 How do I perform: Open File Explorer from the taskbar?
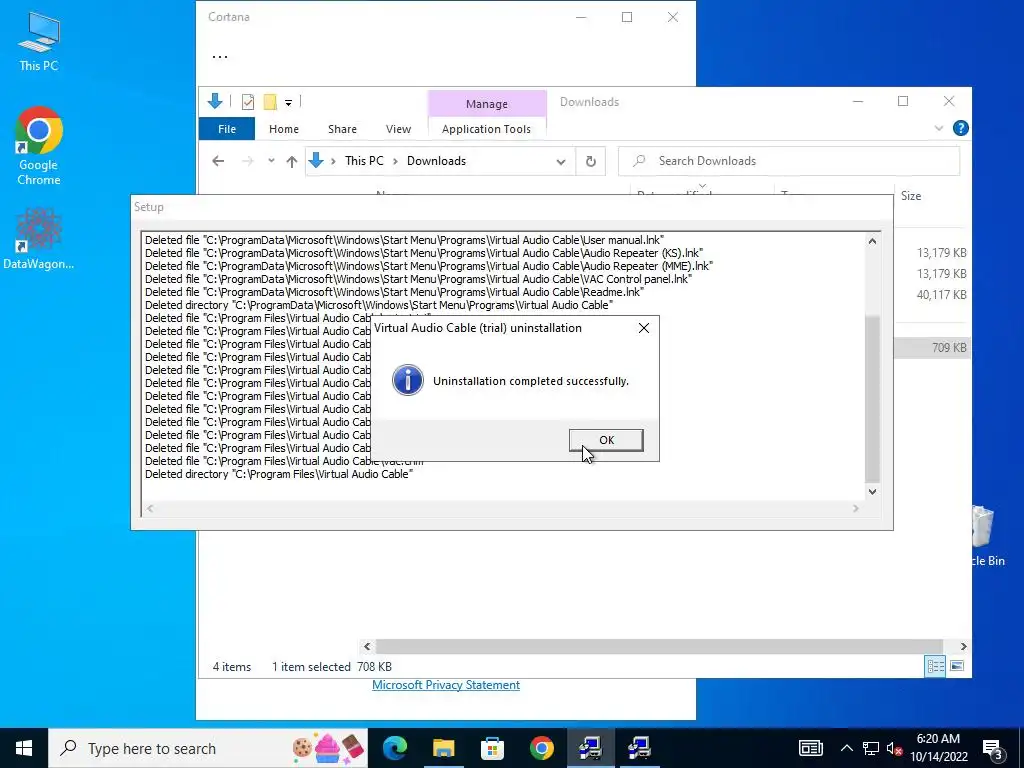pyautogui.click(x=443, y=748)
